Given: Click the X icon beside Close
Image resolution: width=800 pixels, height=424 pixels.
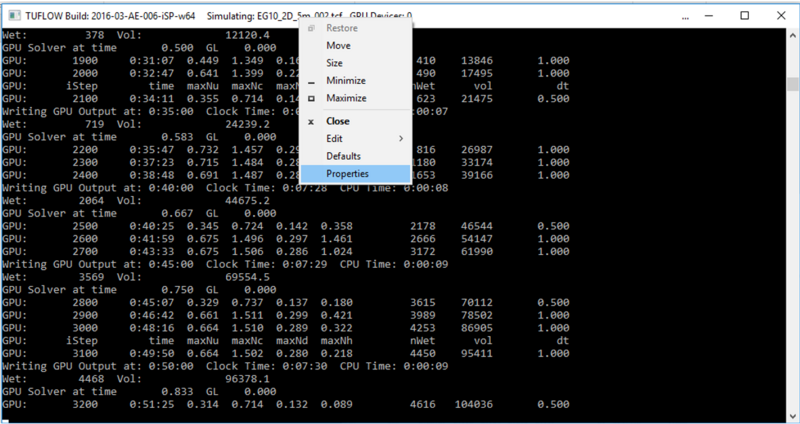Looking at the screenshot, I should click(311, 122).
